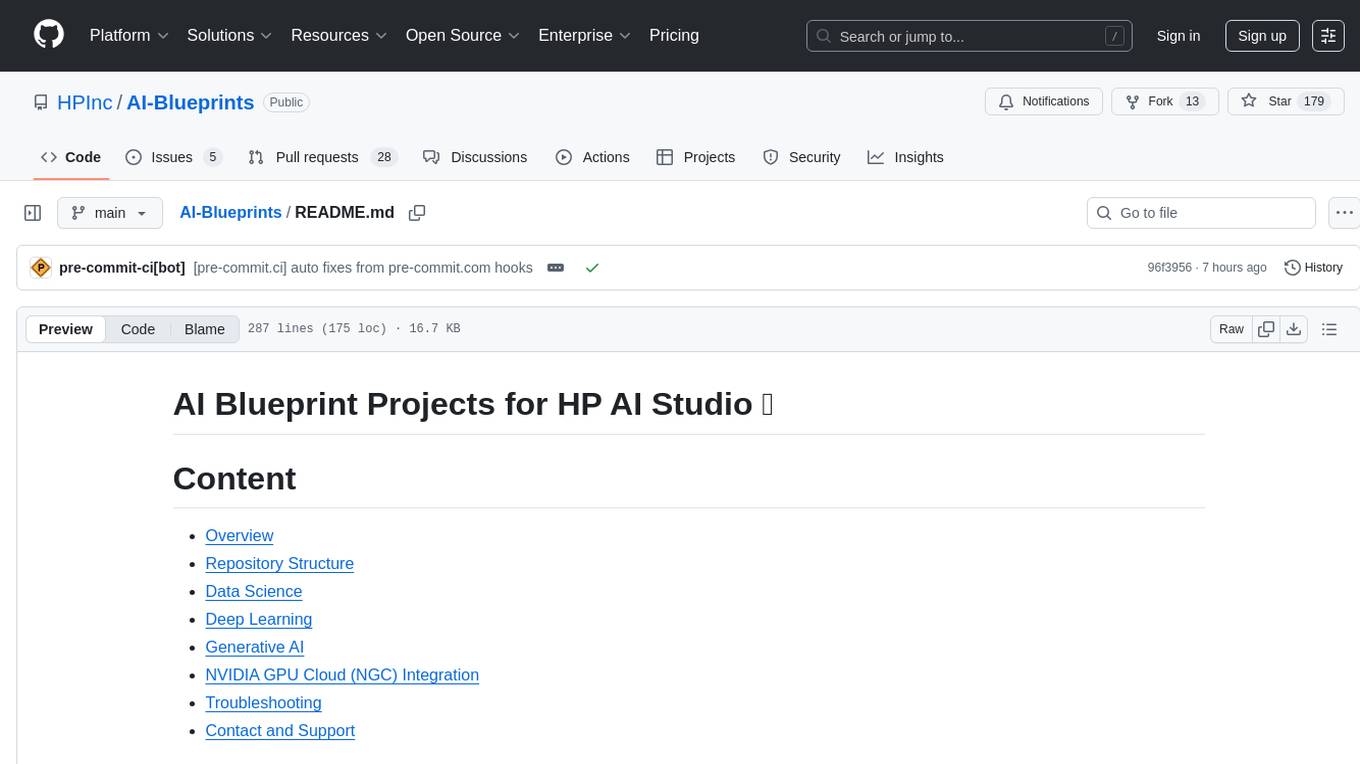Switch to the Projects tab
1360x764 pixels.
(696, 157)
